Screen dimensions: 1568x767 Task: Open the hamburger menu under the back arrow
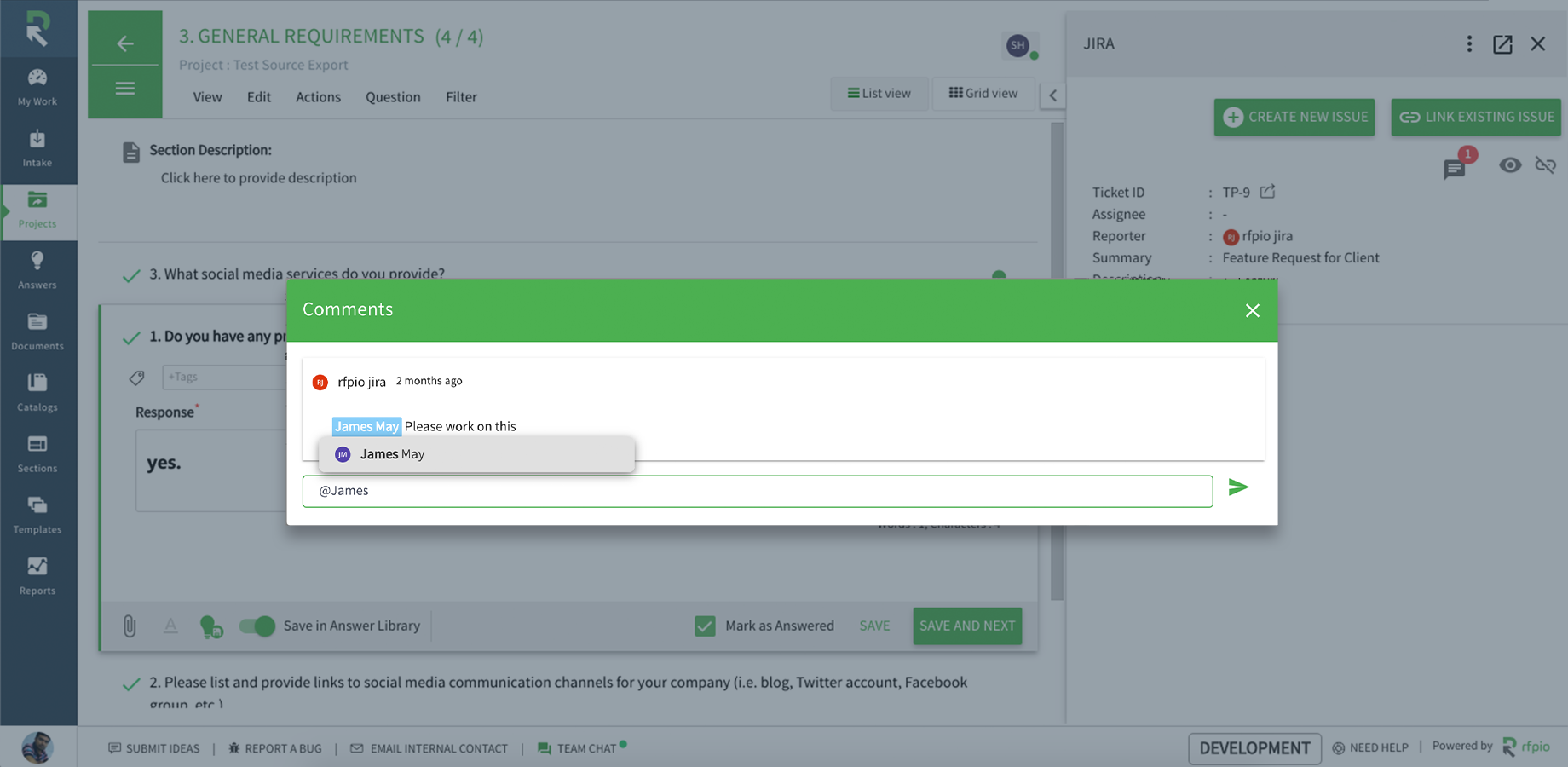pos(125,89)
